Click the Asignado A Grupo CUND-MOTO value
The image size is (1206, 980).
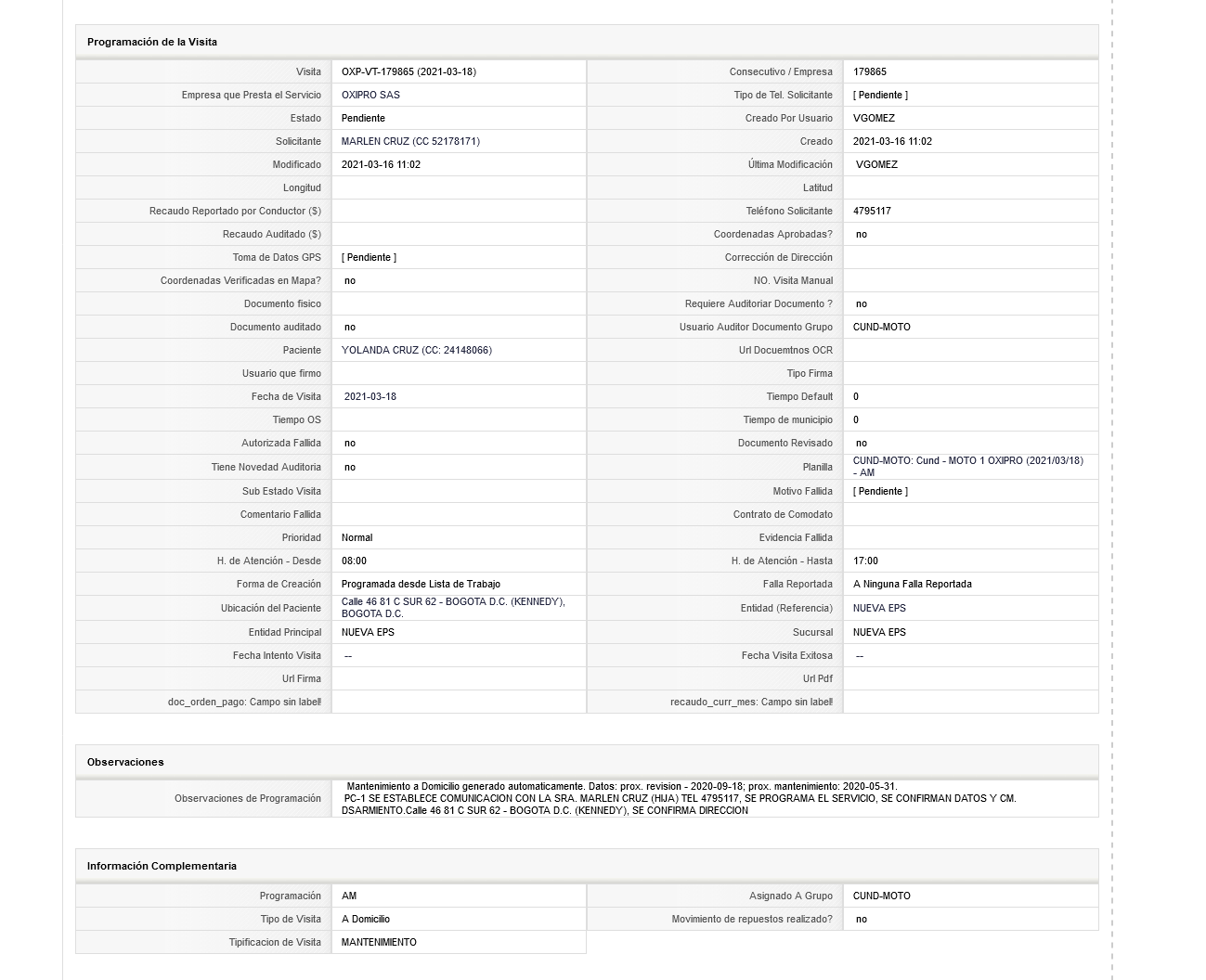coord(882,896)
